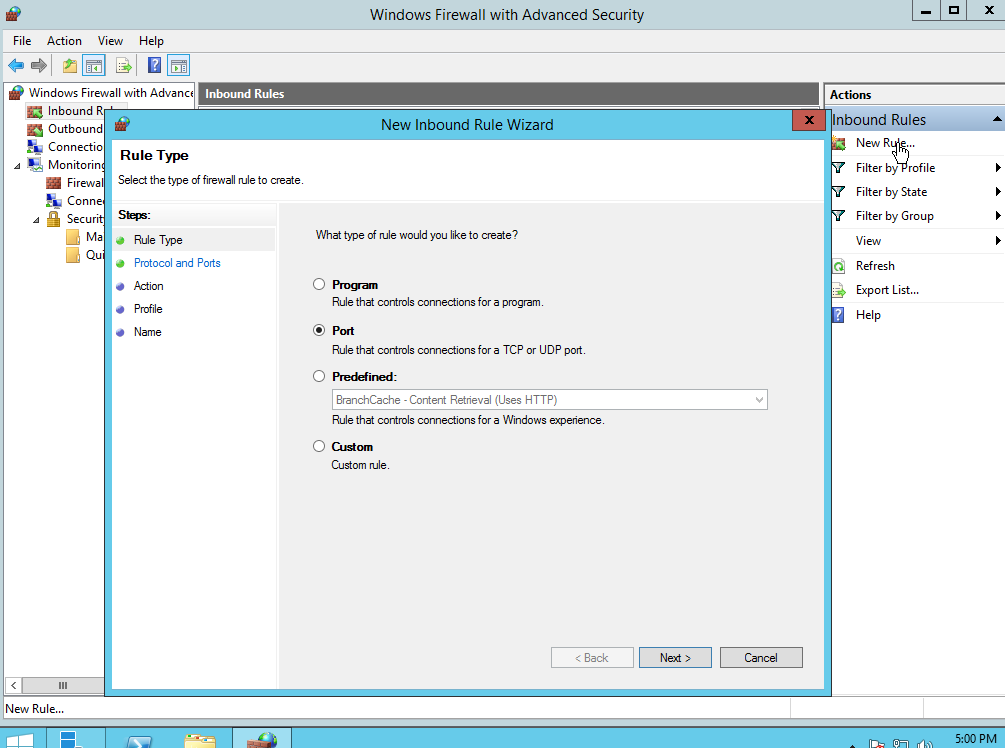Go to the Protocol and Ports step
Screen dimensions: 1005x748
pyautogui.click(x=177, y=263)
